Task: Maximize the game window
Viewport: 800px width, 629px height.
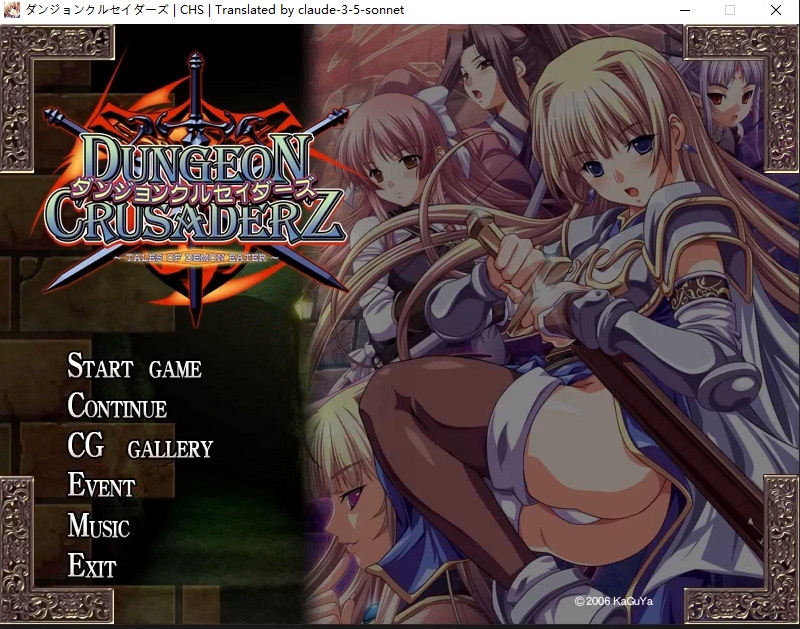Action: click(x=729, y=10)
